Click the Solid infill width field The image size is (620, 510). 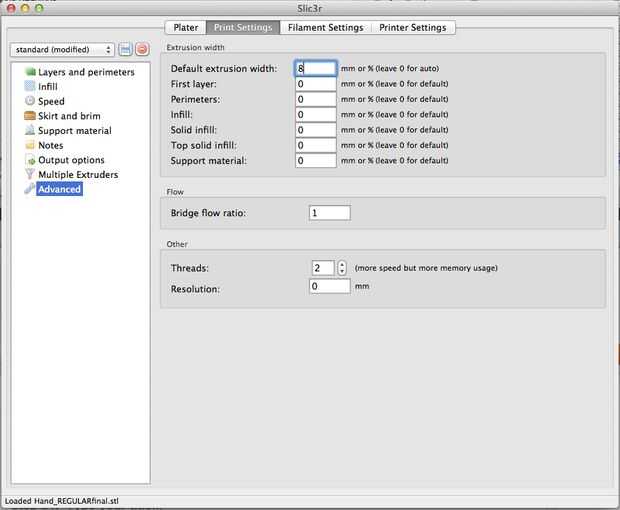[x=316, y=130]
